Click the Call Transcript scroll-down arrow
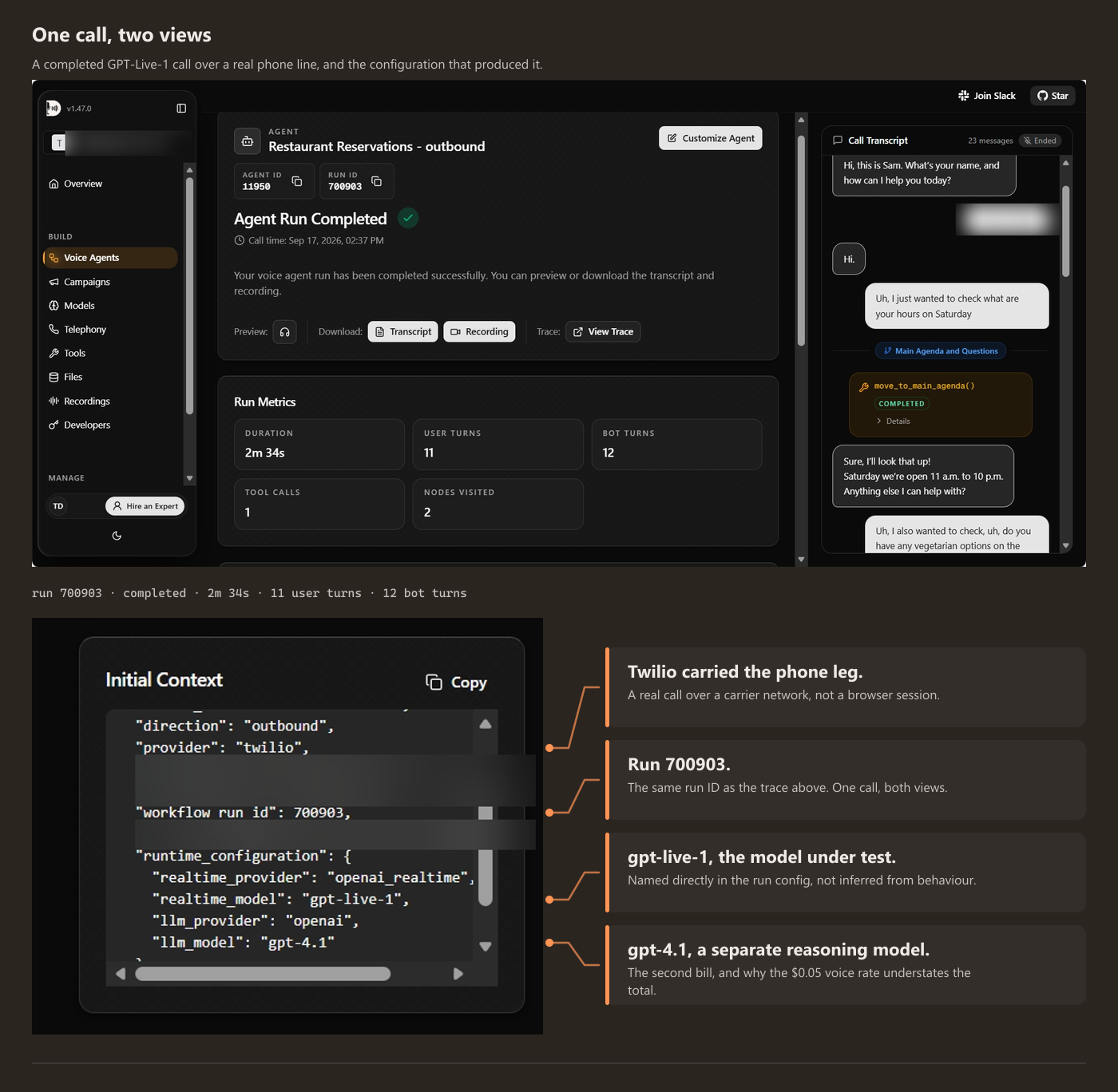1118x1092 pixels. click(x=1065, y=546)
